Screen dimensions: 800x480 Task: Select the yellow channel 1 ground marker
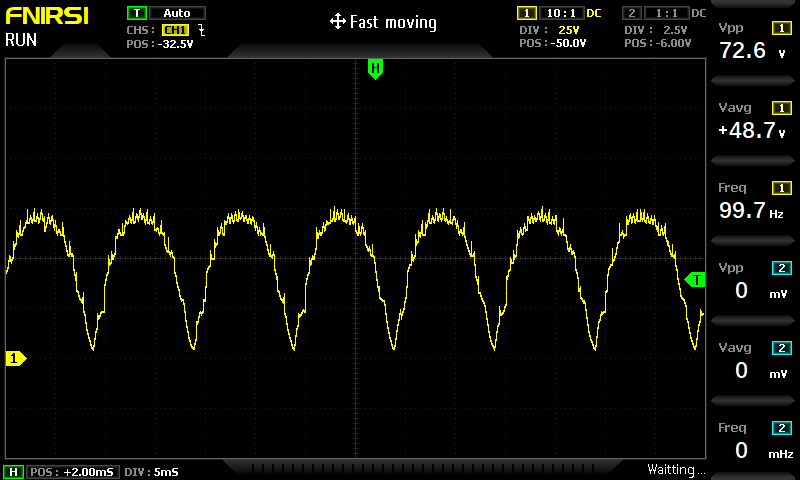[x=16, y=359]
